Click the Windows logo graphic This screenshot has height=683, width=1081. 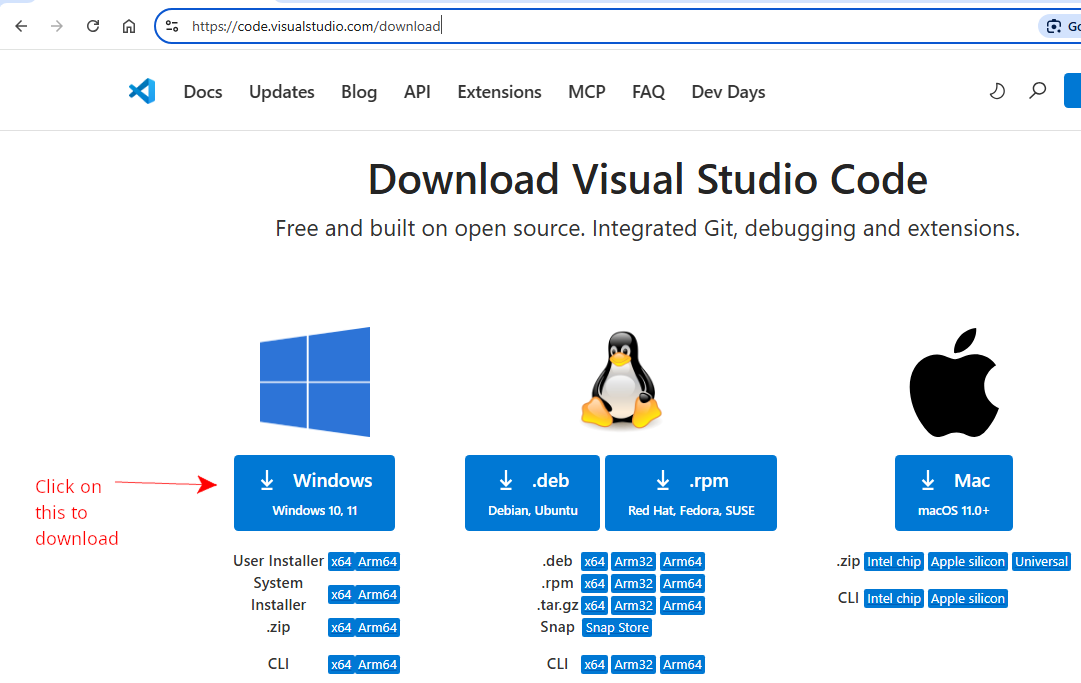coord(314,380)
